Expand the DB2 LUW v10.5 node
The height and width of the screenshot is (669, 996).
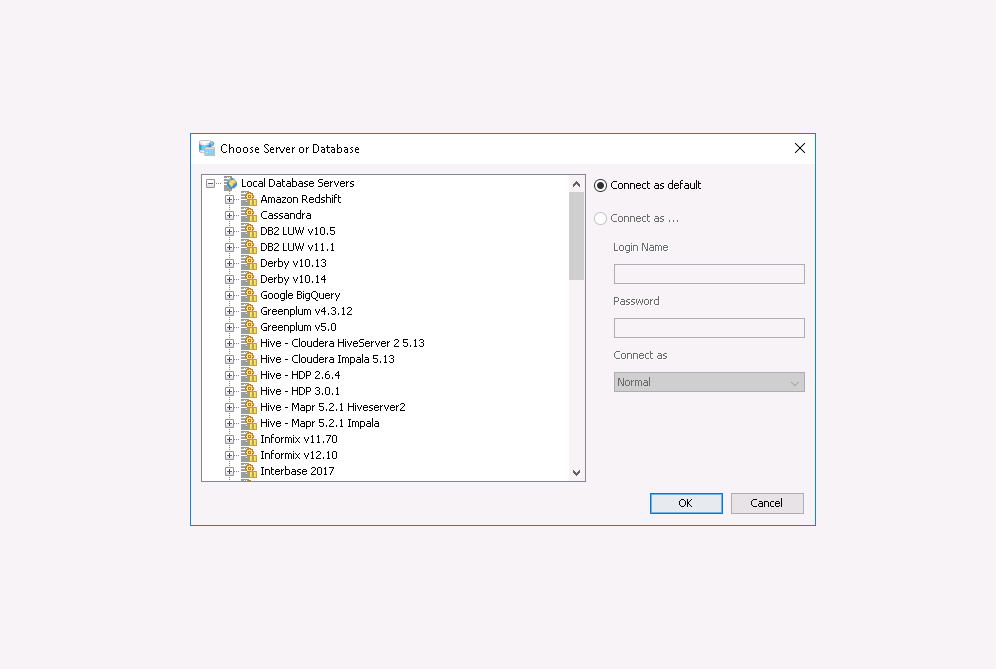[x=229, y=231]
